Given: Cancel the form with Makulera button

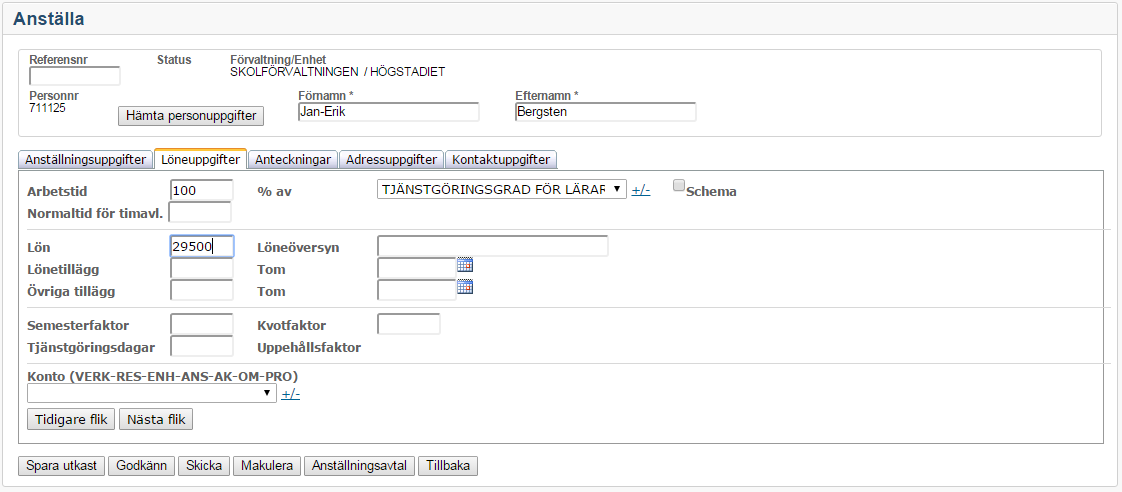Looking at the screenshot, I should tap(267, 466).
